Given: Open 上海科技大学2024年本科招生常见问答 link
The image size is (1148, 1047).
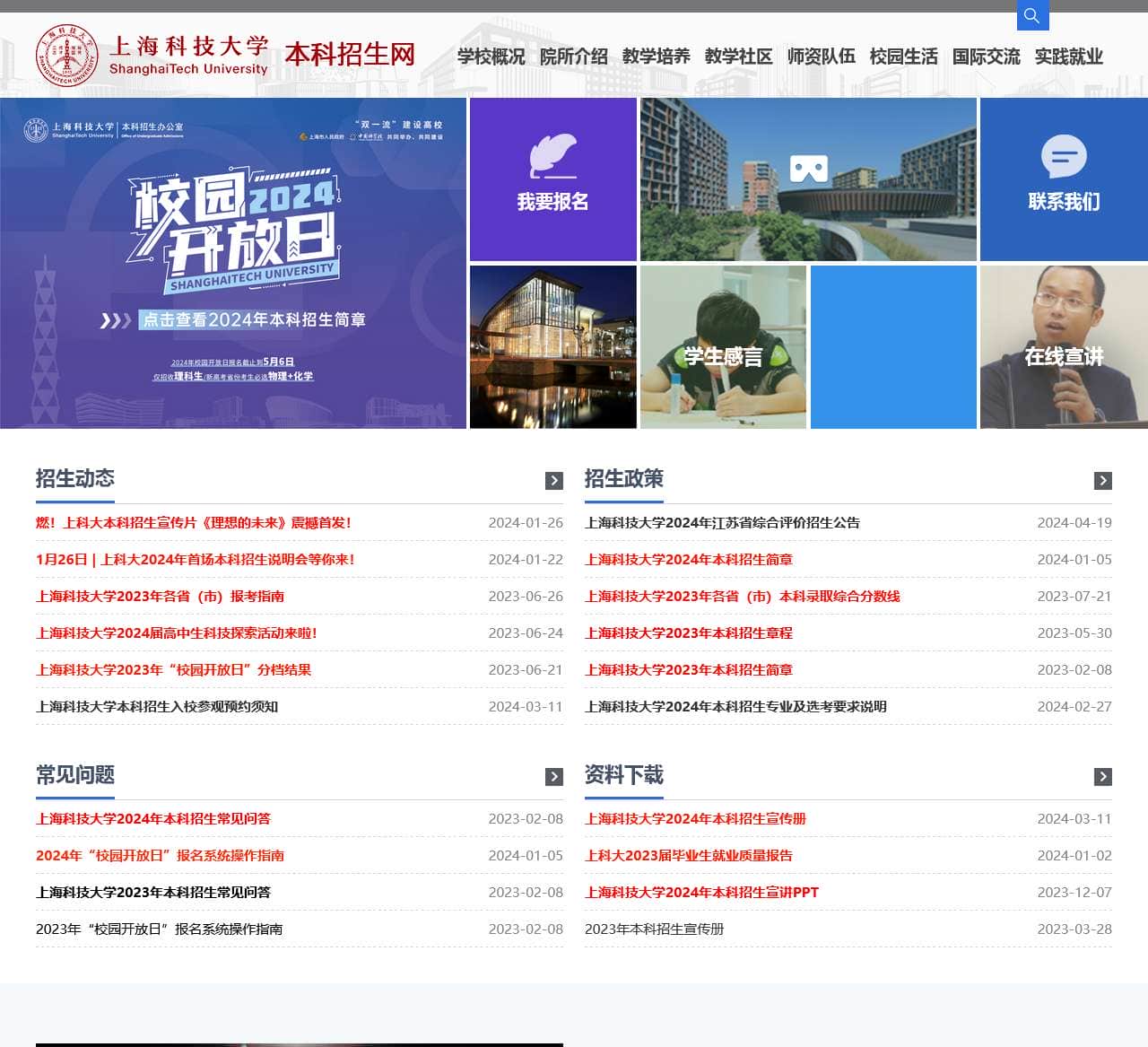Looking at the screenshot, I should [x=153, y=819].
